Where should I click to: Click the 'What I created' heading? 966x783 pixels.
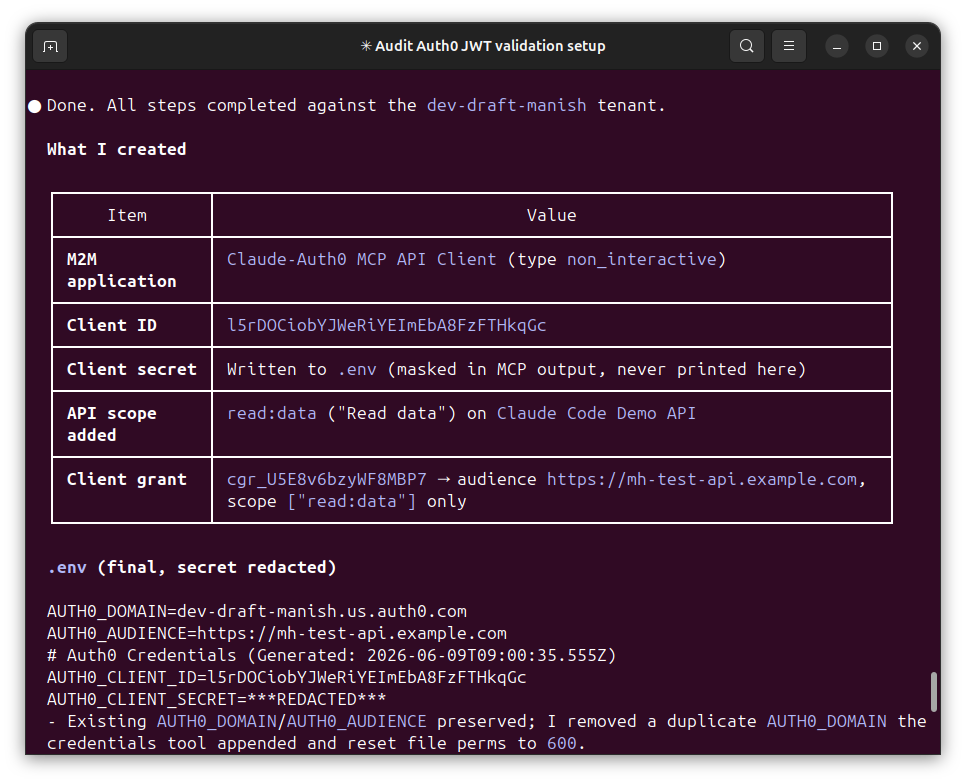(x=116, y=149)
